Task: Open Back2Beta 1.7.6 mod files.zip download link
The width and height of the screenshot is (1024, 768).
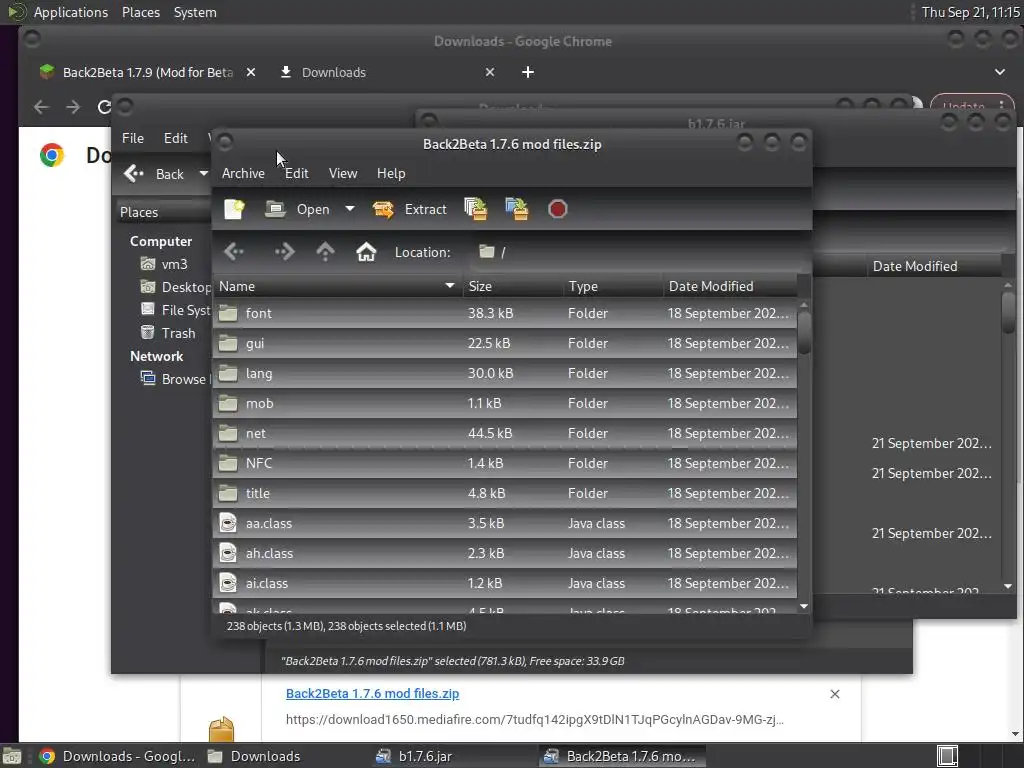Action: click(x=372, y=694)
